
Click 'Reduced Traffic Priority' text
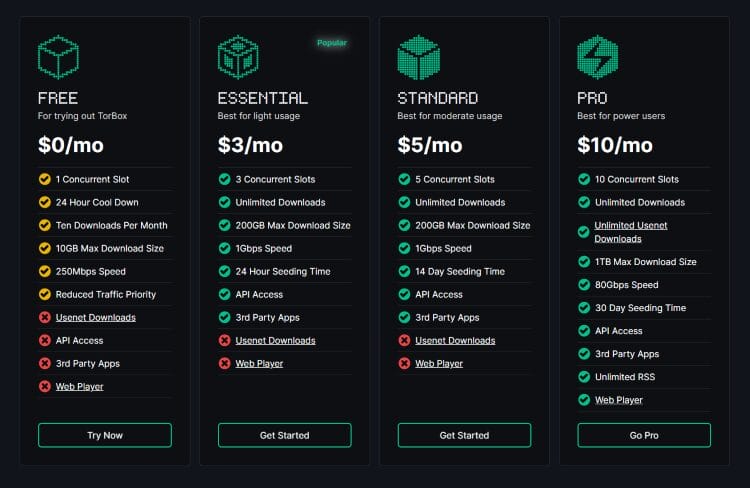tap(106, 294)
